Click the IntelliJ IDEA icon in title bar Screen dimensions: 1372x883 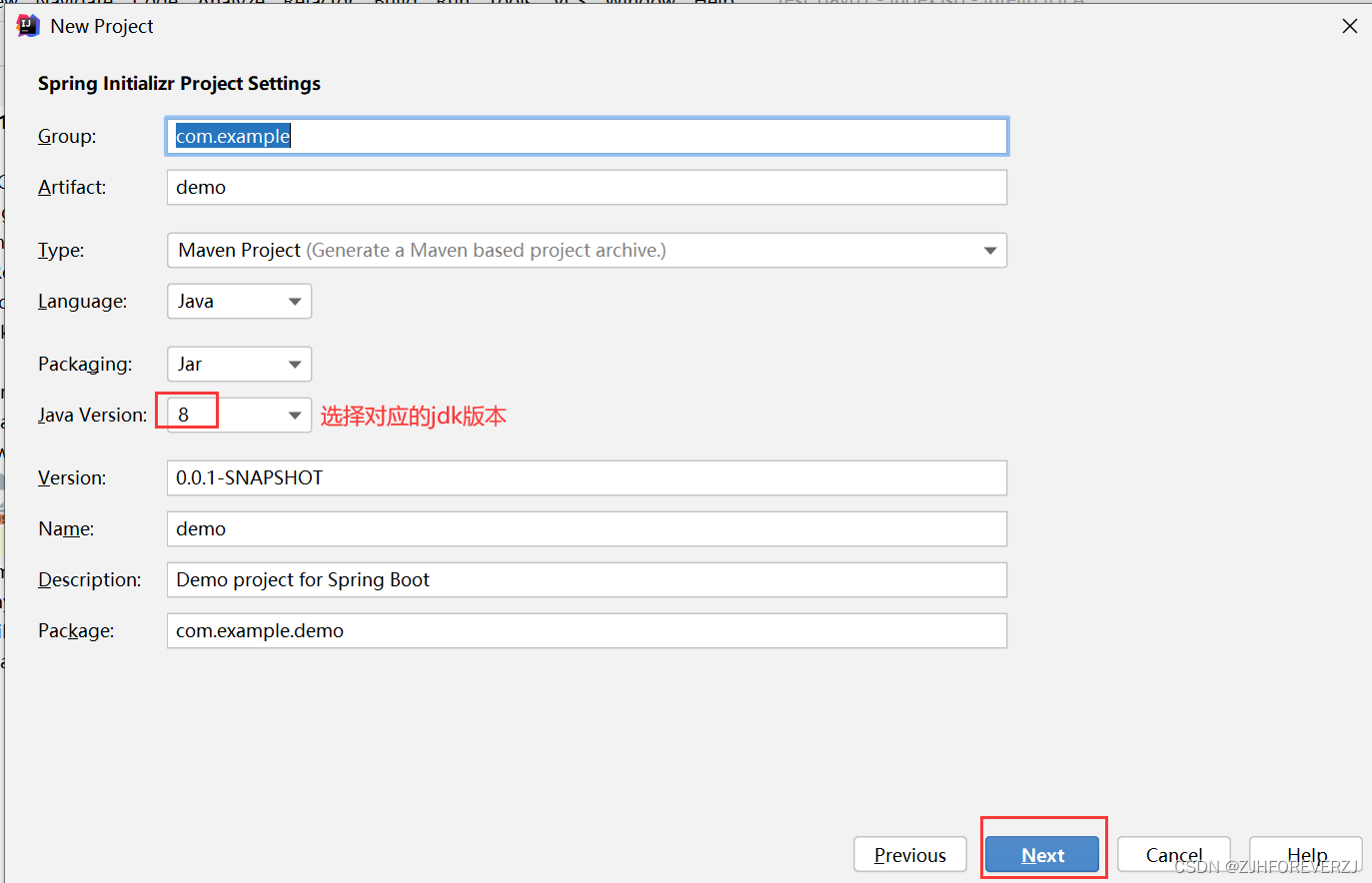click(28, 26)
